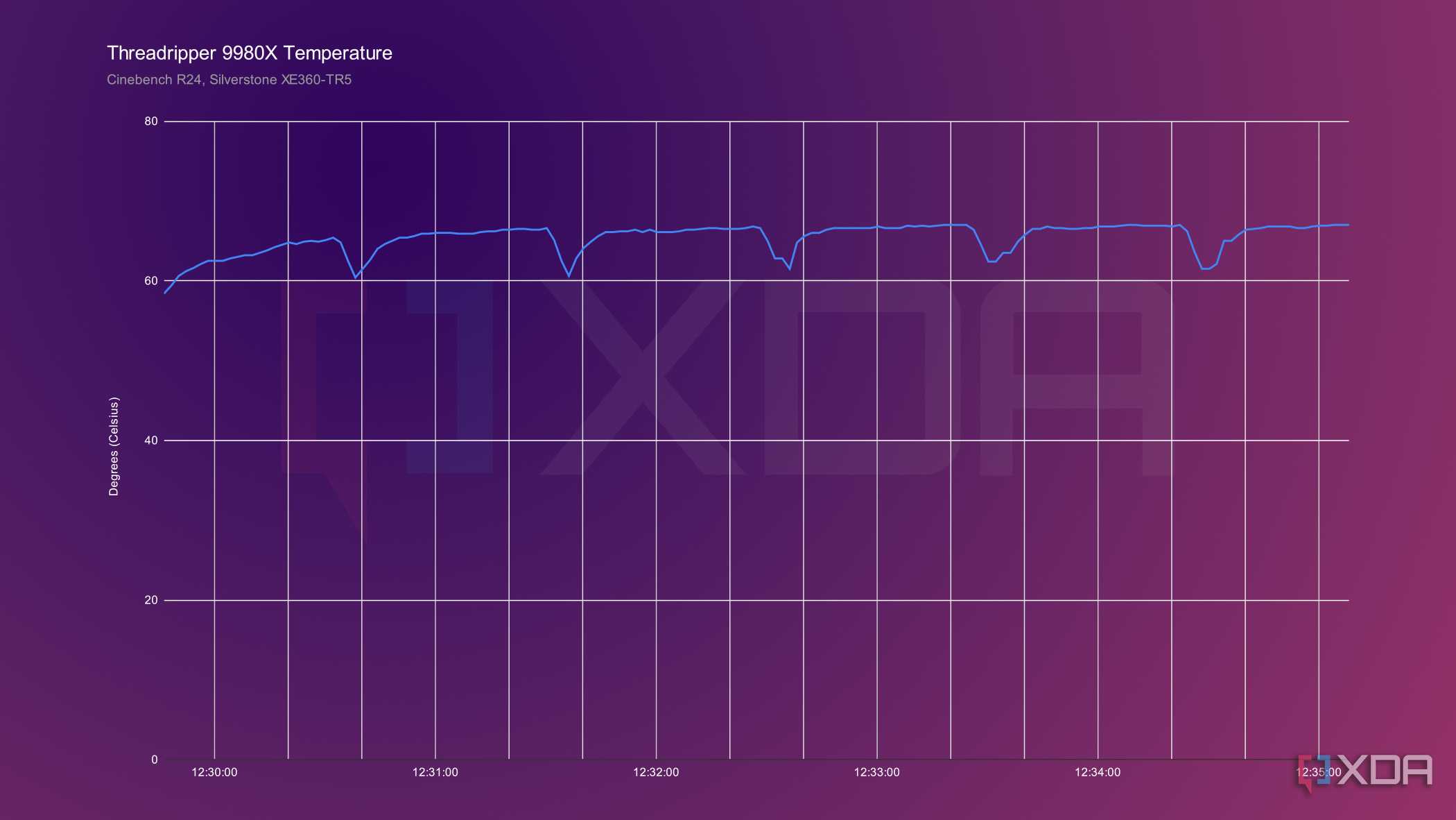Click the x-axis label 12:30:00

214,772
